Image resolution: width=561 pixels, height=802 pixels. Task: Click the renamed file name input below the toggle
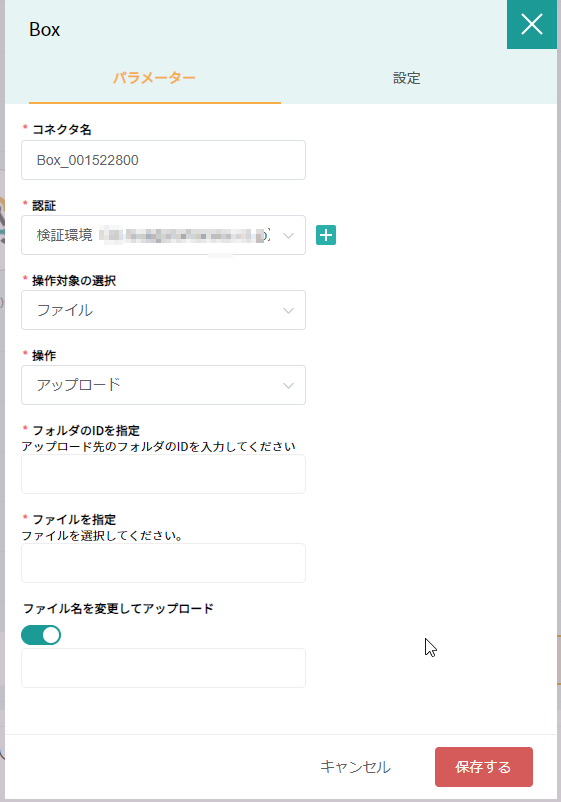click(163, 668)
